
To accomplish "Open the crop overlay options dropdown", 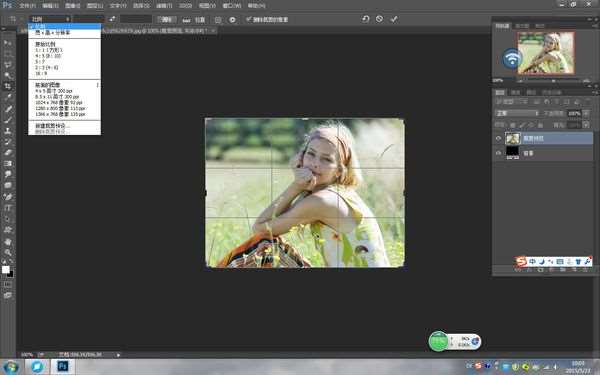I will 218,20.
